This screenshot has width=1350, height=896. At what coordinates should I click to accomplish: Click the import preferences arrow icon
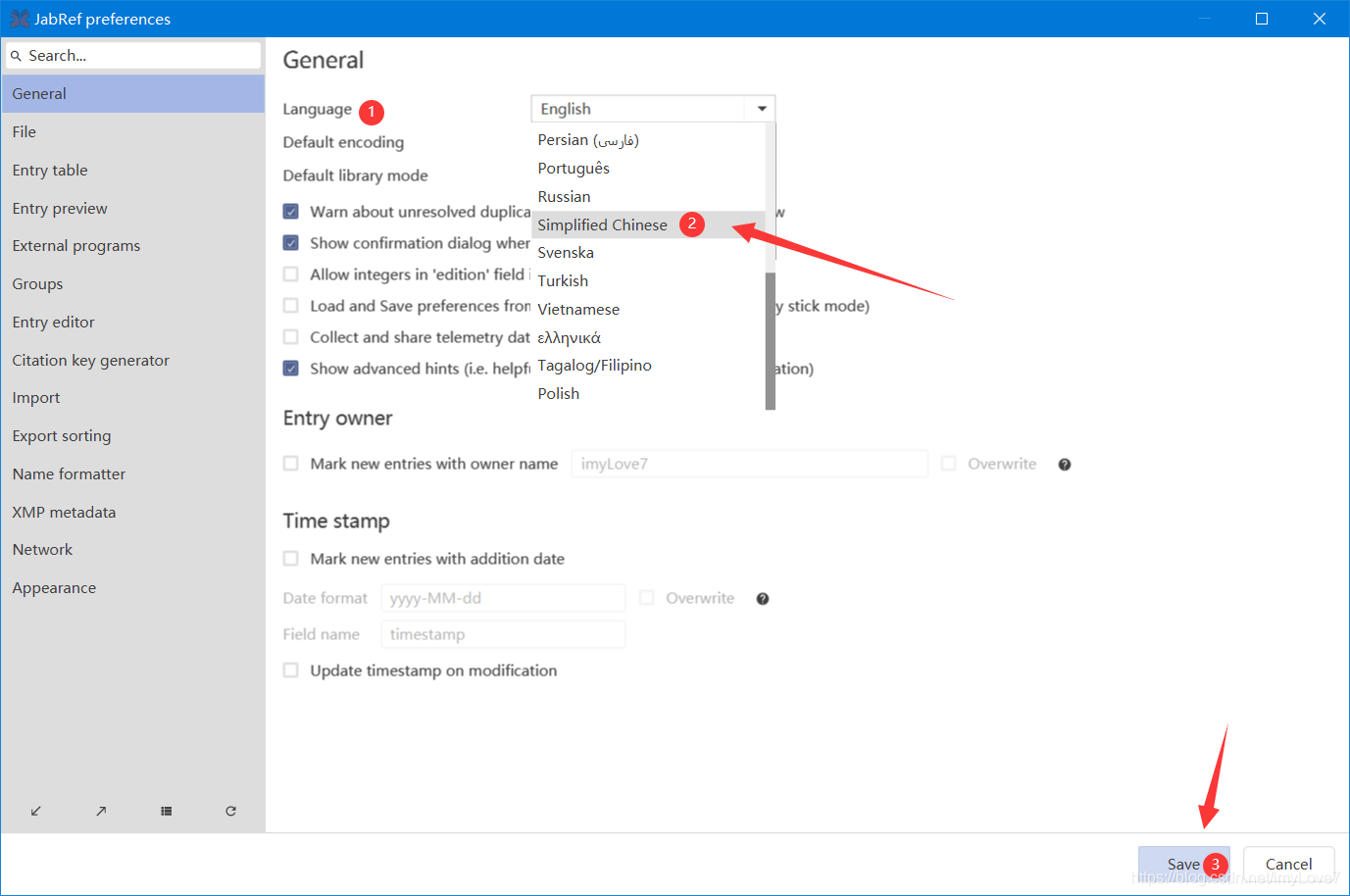click(36, 811)
